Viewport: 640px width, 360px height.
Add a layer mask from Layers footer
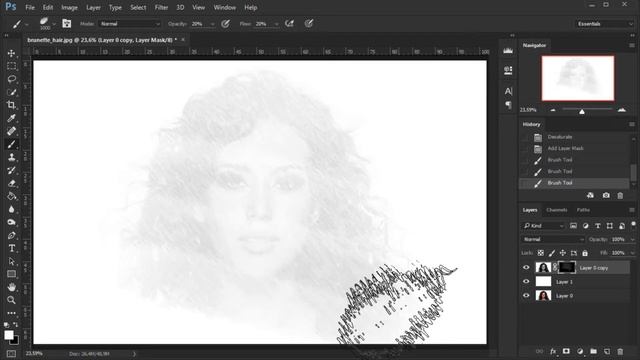[x=566, y=351]
